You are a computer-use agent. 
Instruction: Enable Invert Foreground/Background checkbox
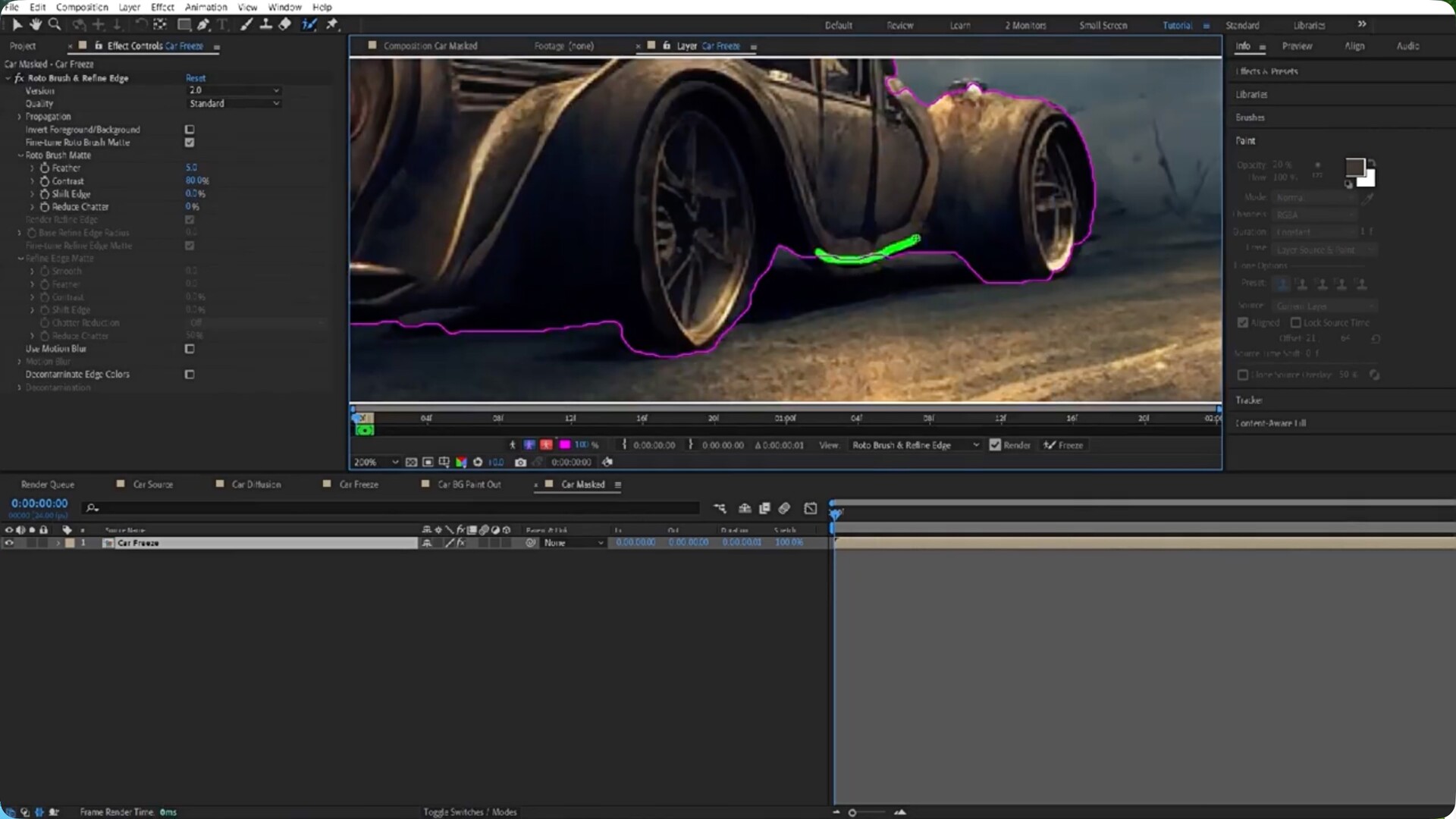click(190, 130)
